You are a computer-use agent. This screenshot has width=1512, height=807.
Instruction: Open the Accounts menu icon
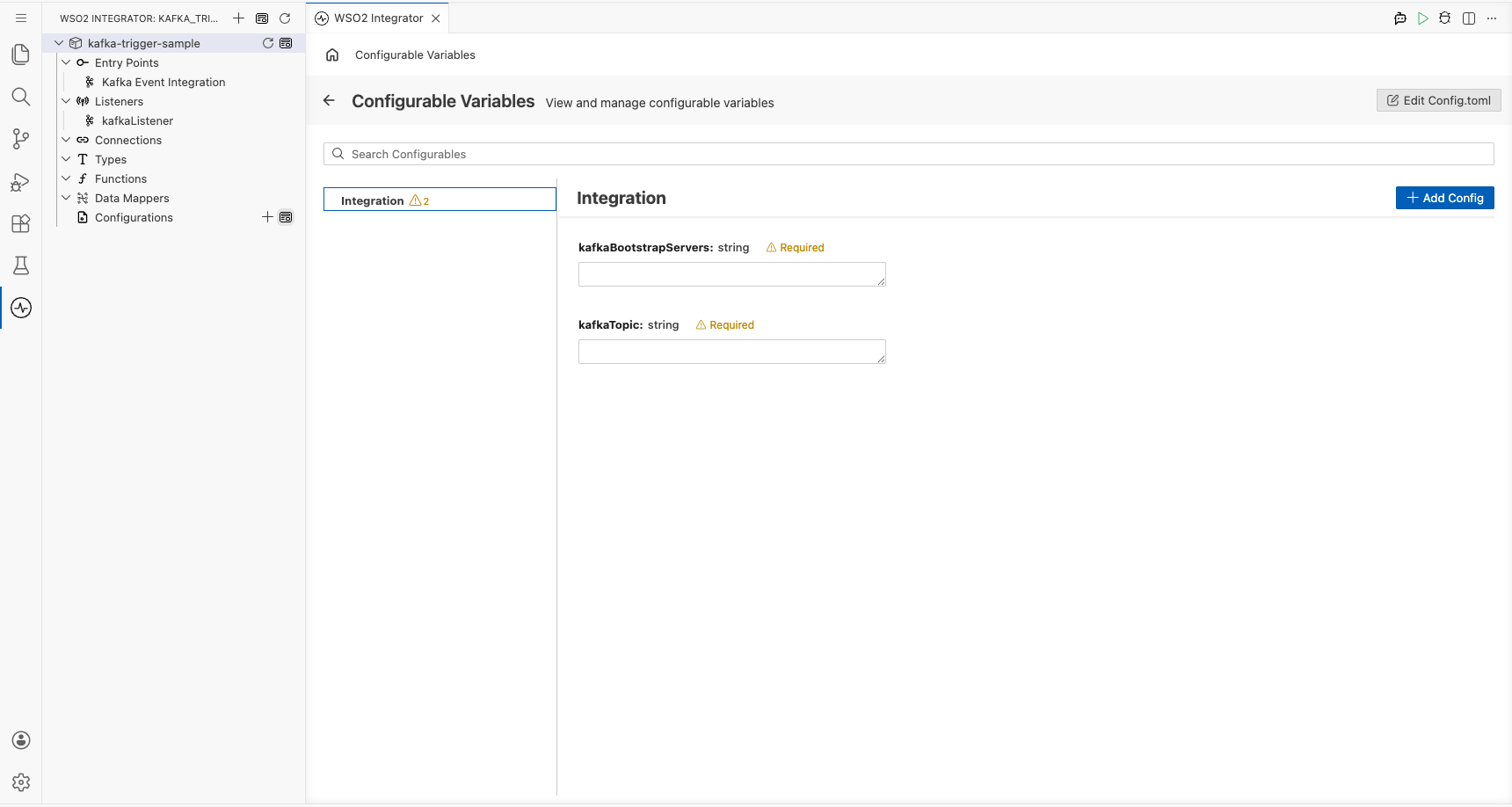point(21,740)
